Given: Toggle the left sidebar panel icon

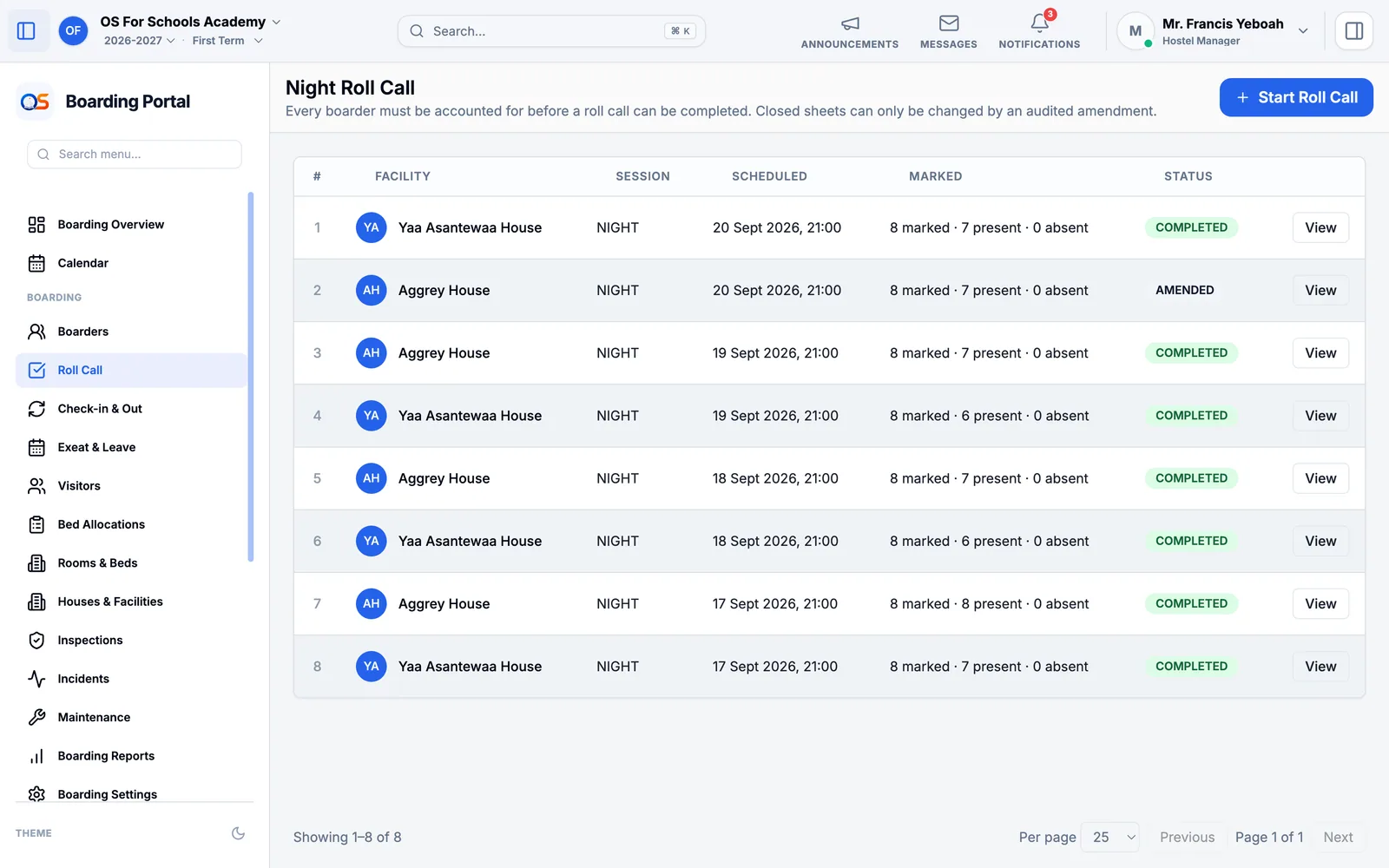Looking at the screenshot, I should point(26,31).
